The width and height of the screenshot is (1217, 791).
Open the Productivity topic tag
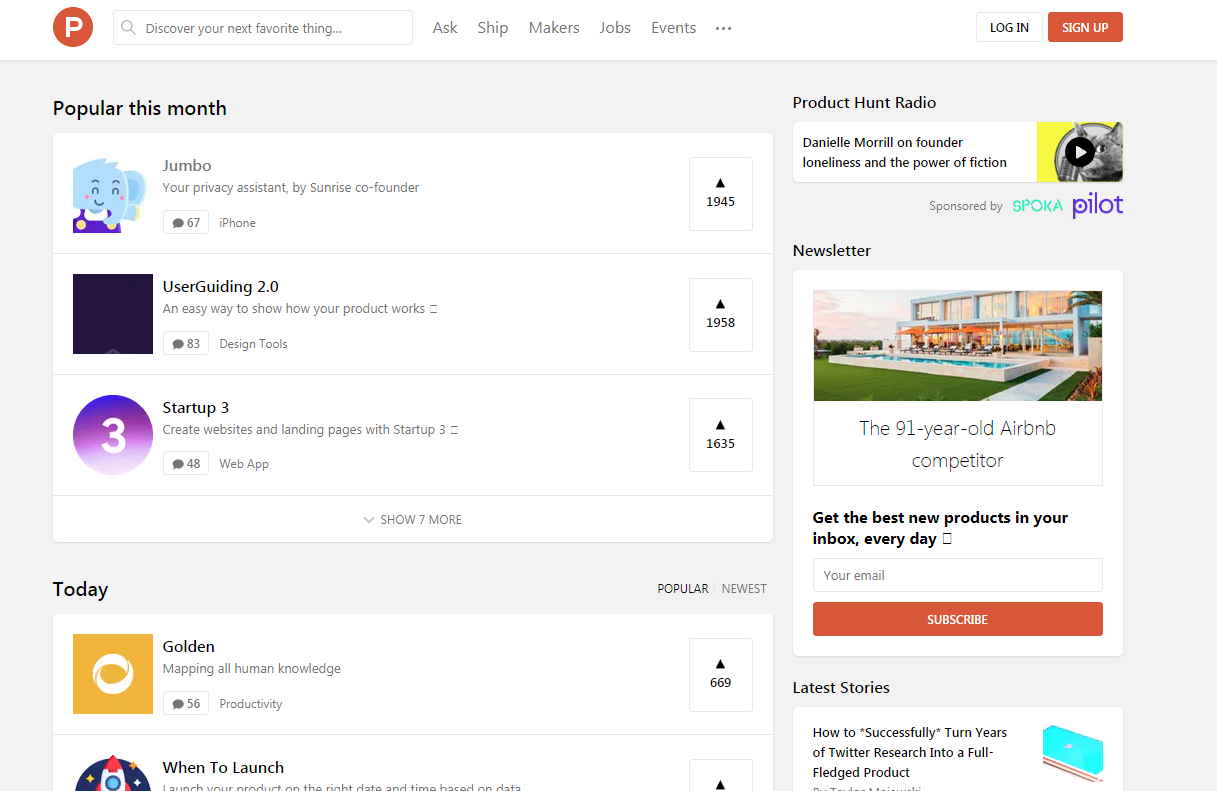[x=251, y=704]
